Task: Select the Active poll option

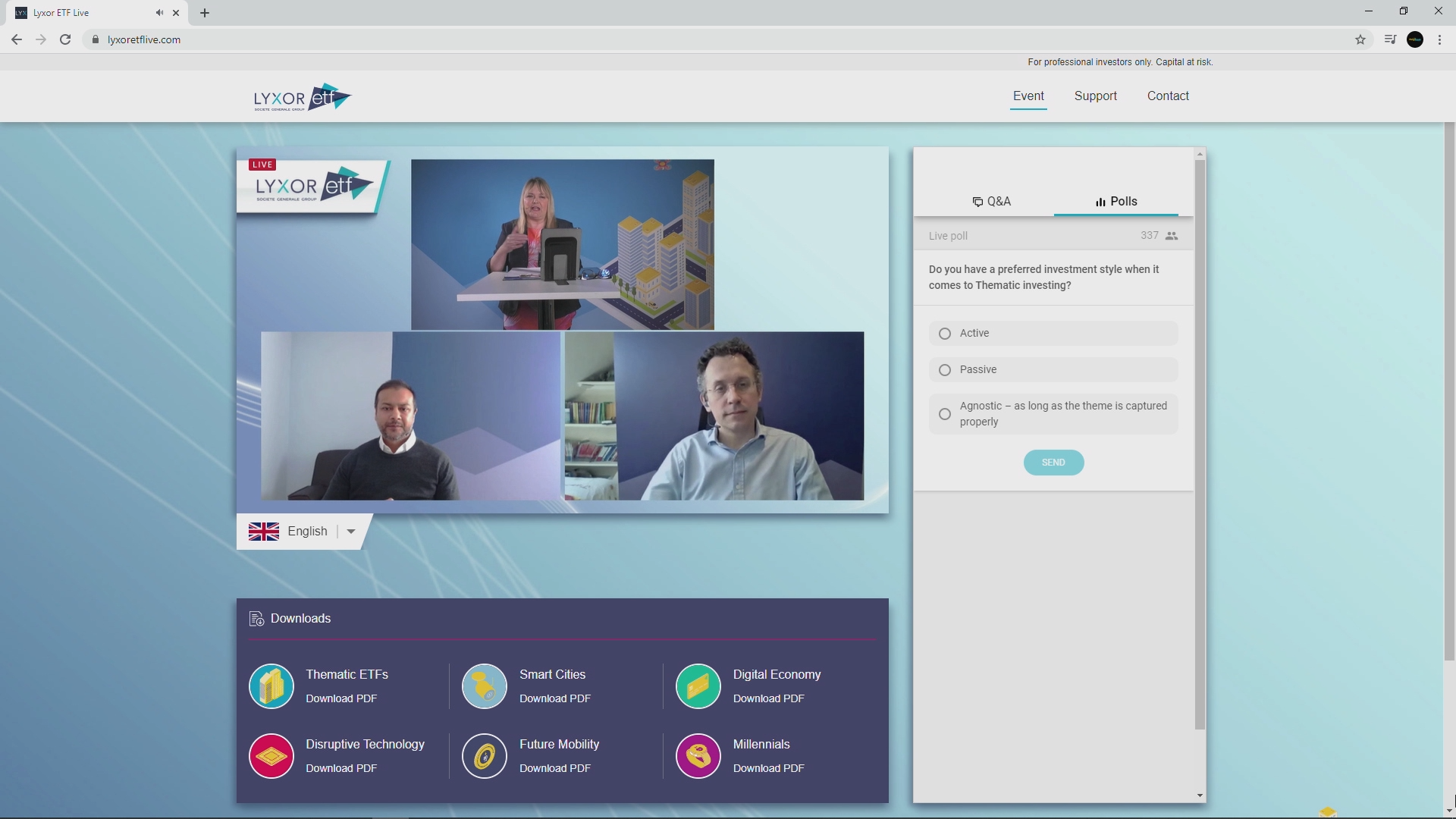Action: pyautogui.click(x=1053, y=334)
